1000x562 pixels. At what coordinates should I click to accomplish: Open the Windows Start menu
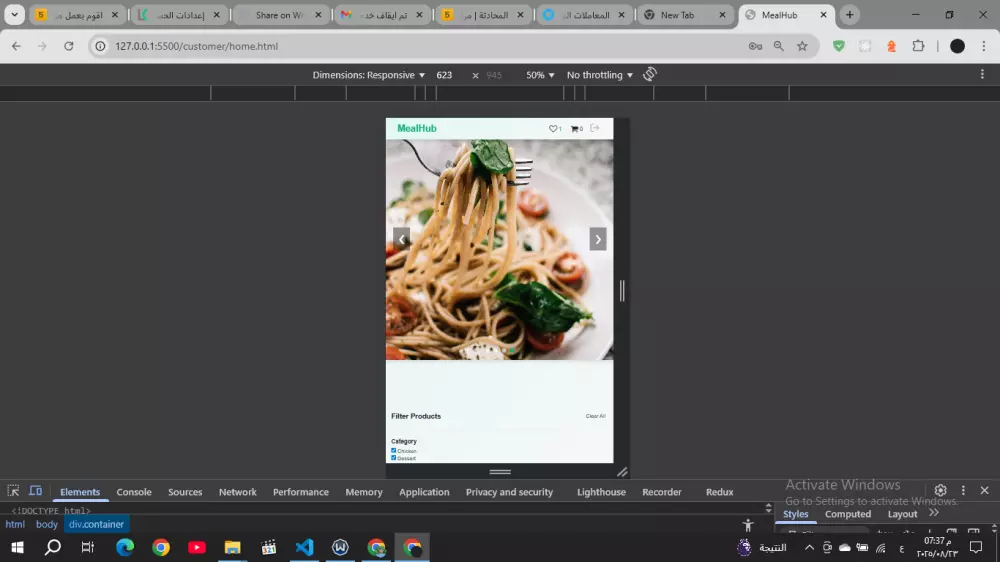pos(17,547)
